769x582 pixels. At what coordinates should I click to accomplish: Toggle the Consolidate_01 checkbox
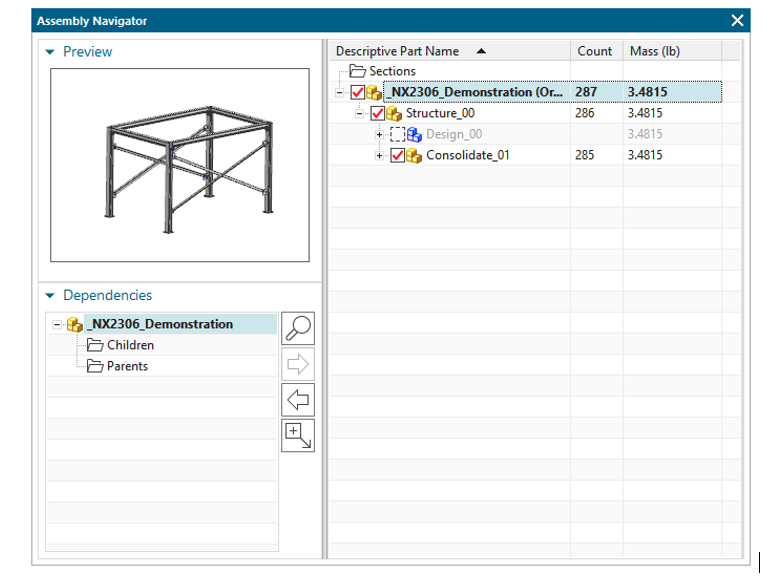pos(397,155)
